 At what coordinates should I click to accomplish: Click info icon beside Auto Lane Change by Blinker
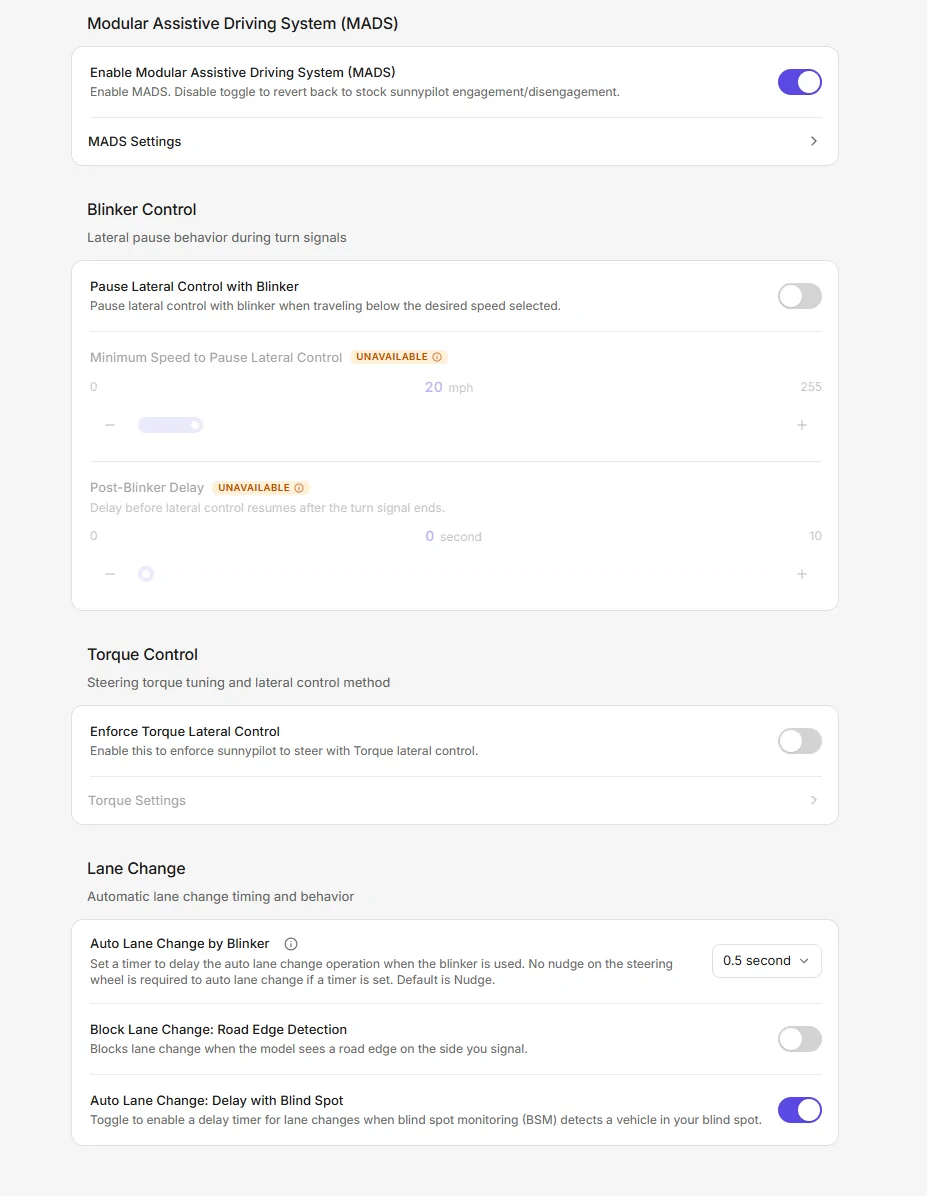pyautogui.click(x=291, y=944)
